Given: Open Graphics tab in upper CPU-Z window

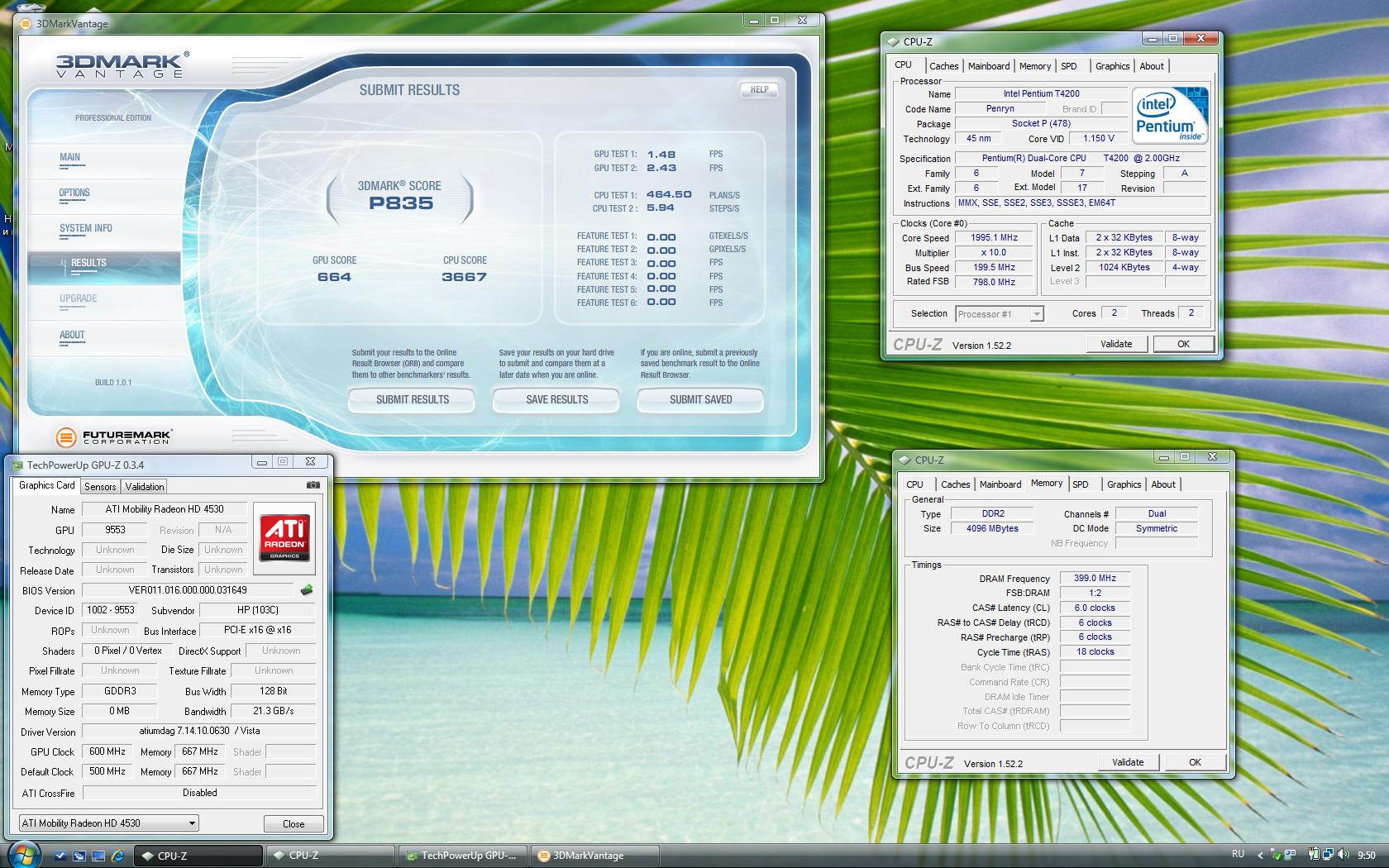Looking at the screenshot, I should coord(1112,66).
